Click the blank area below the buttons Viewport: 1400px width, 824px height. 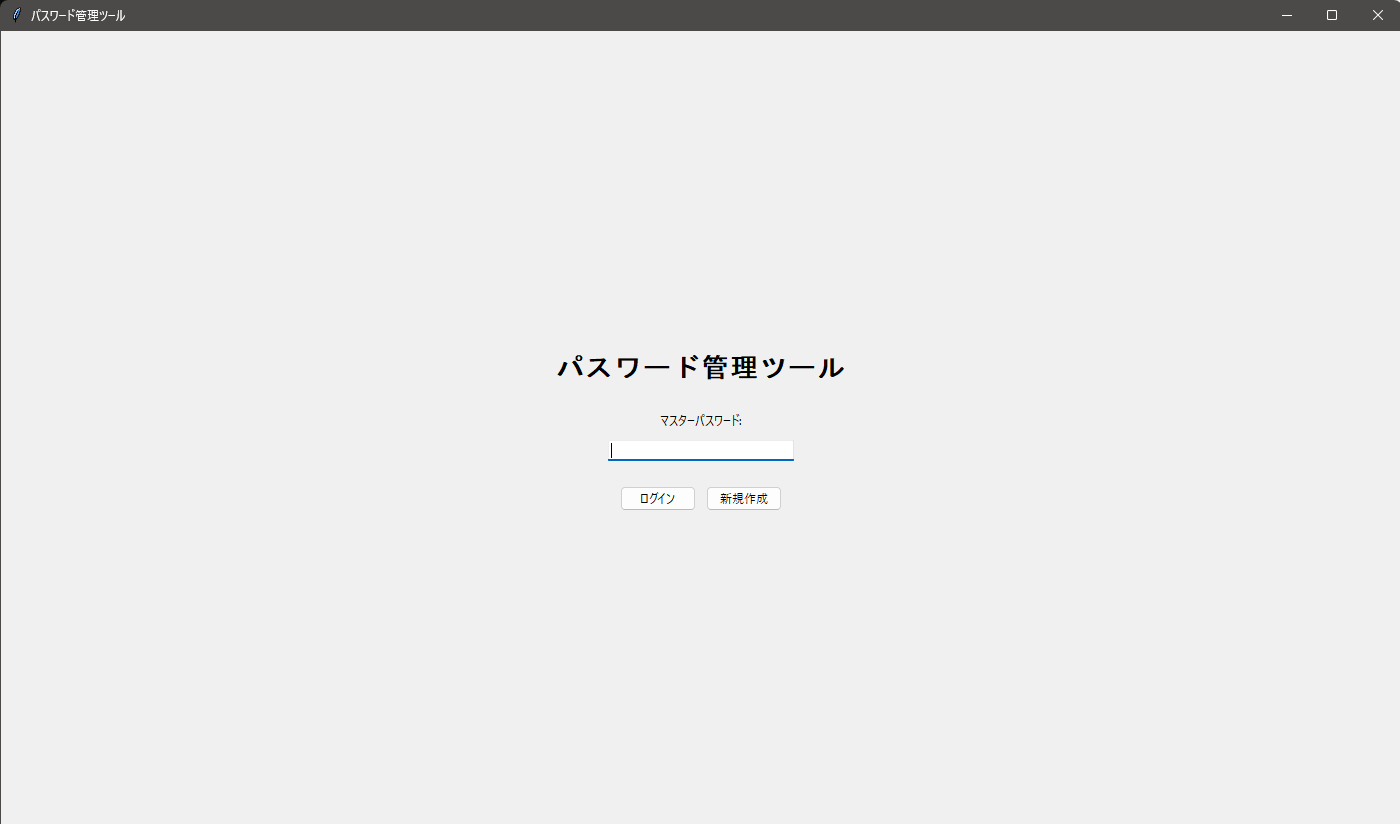(700, 650)
